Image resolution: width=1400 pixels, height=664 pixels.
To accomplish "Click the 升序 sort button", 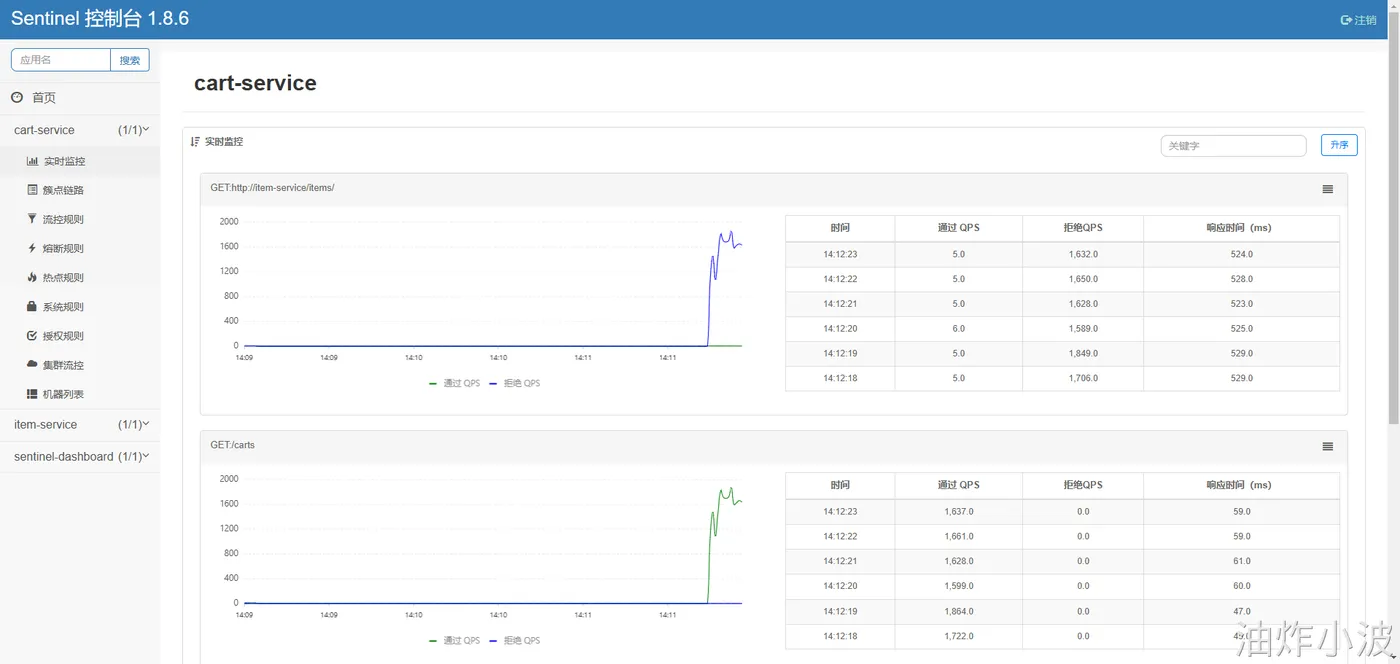I will (x=1339, y=145).
